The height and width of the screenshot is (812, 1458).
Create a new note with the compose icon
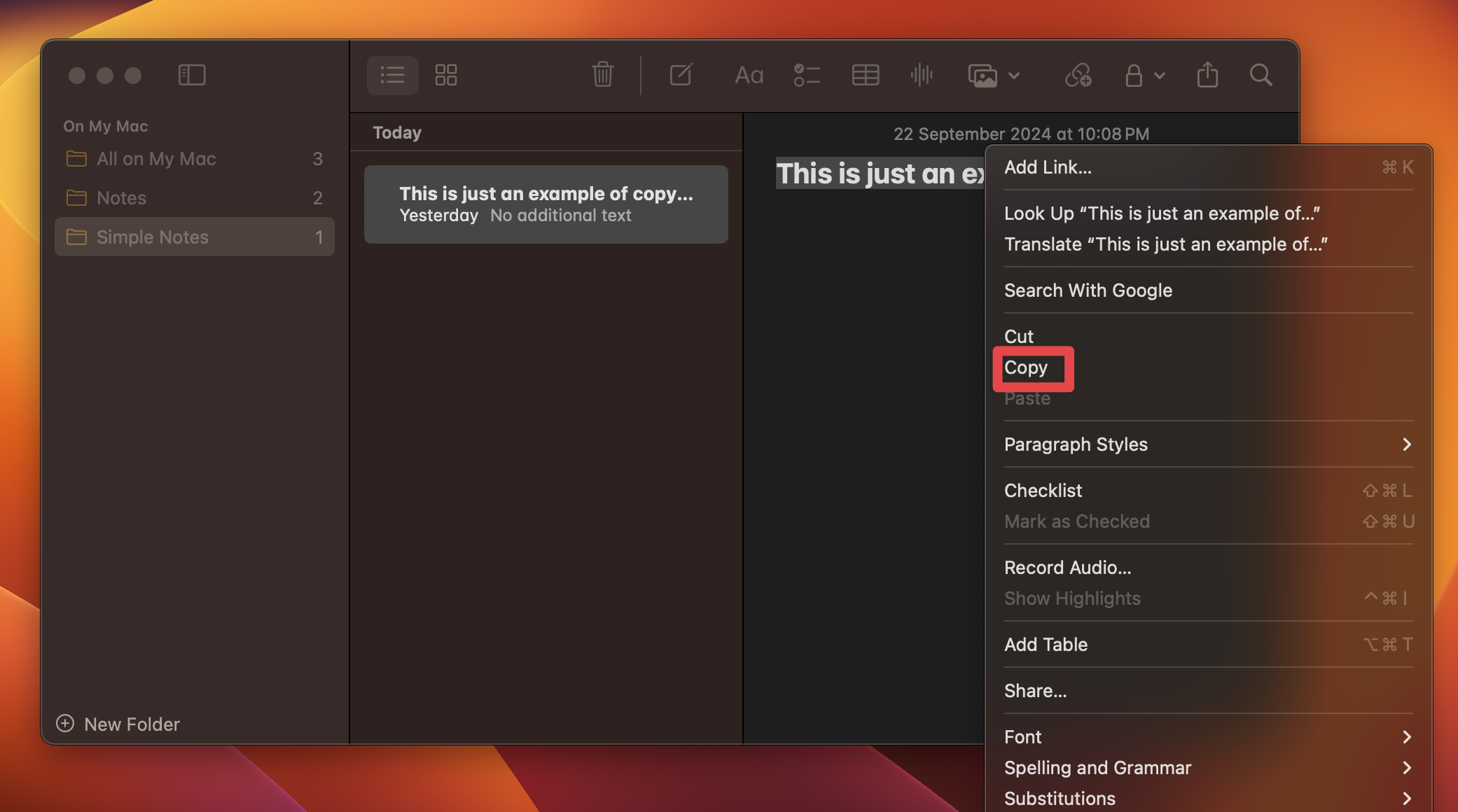681,75
